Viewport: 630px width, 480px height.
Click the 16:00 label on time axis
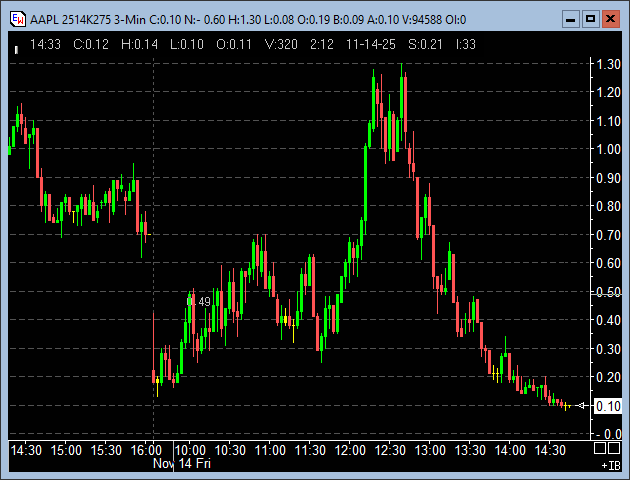tap(147, 451)
